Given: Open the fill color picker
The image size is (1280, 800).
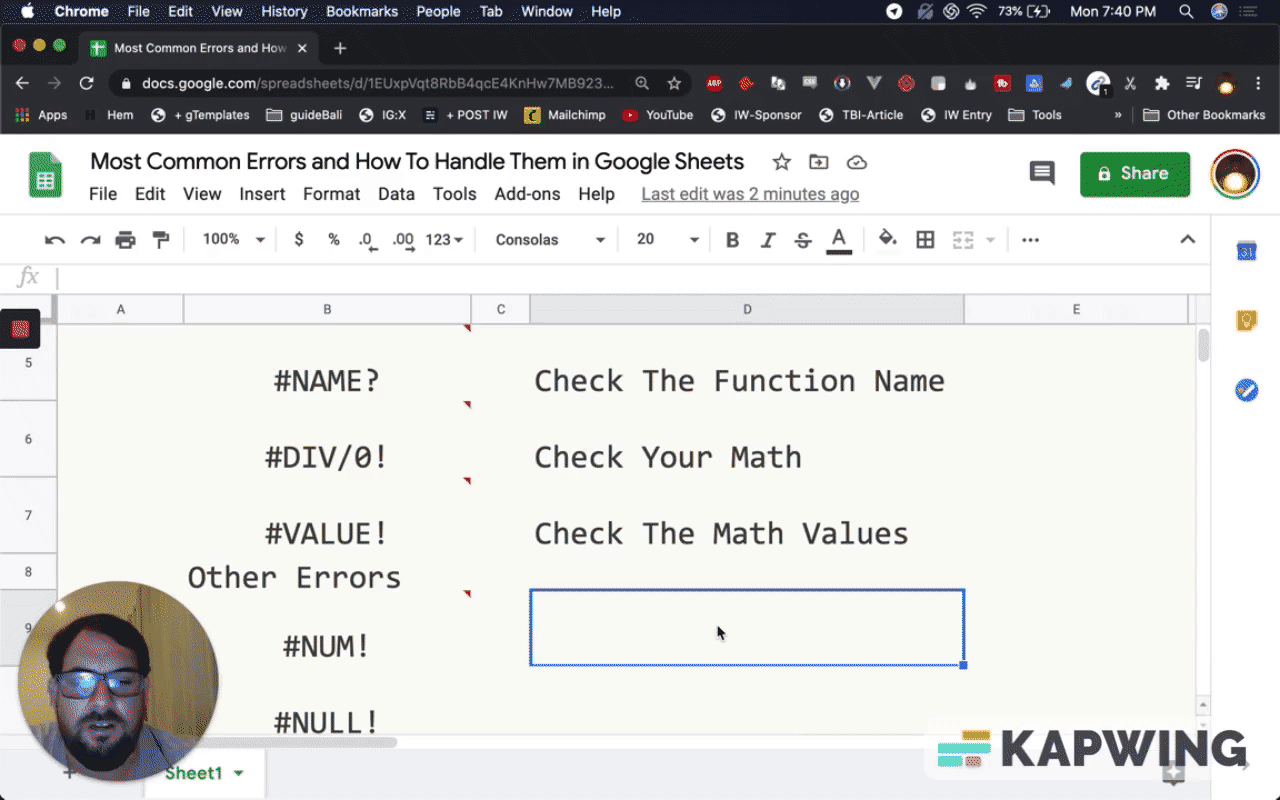Looking at the screenshot, I should (x=887, y=240).
